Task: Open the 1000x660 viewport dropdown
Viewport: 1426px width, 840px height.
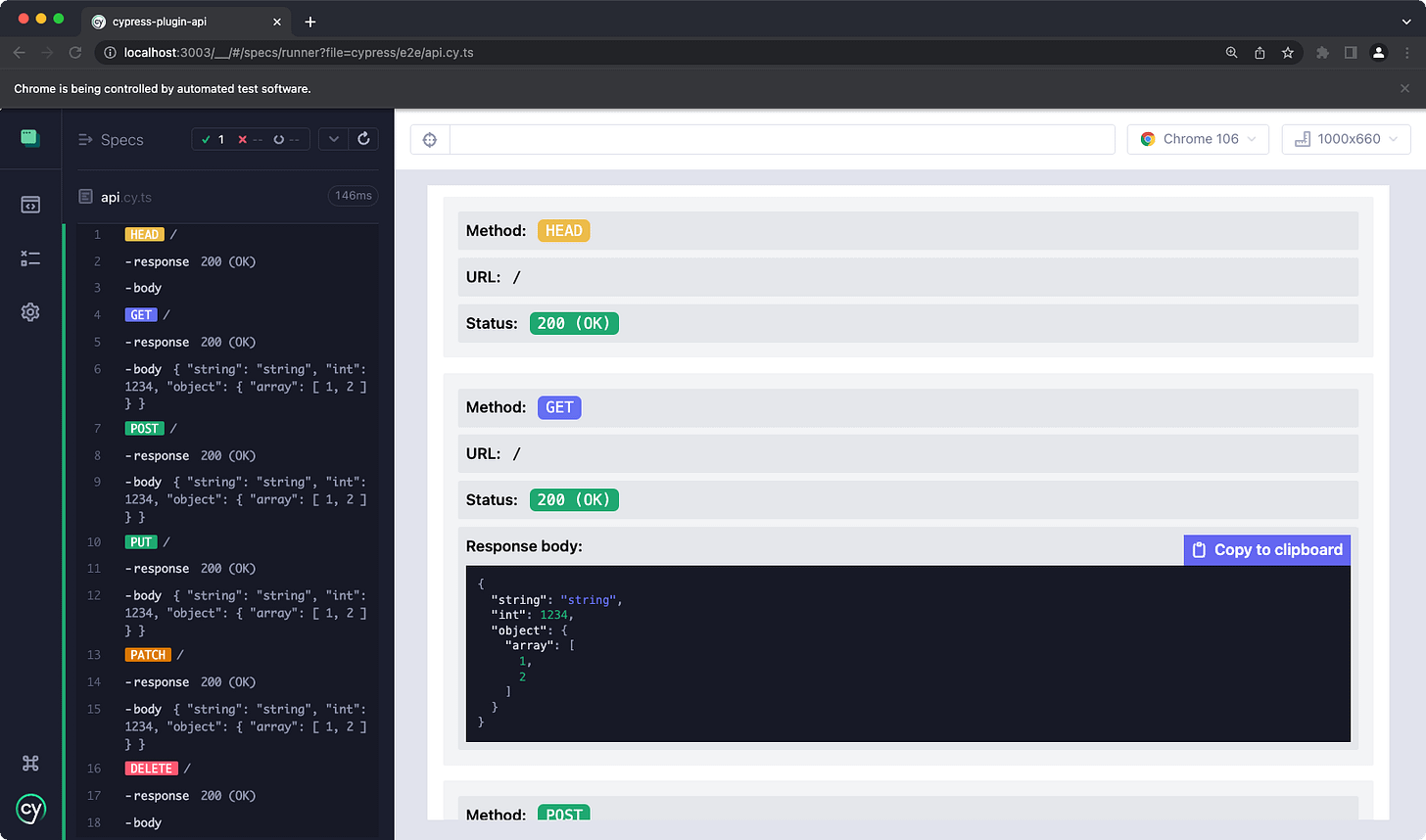Action: 1346,138
